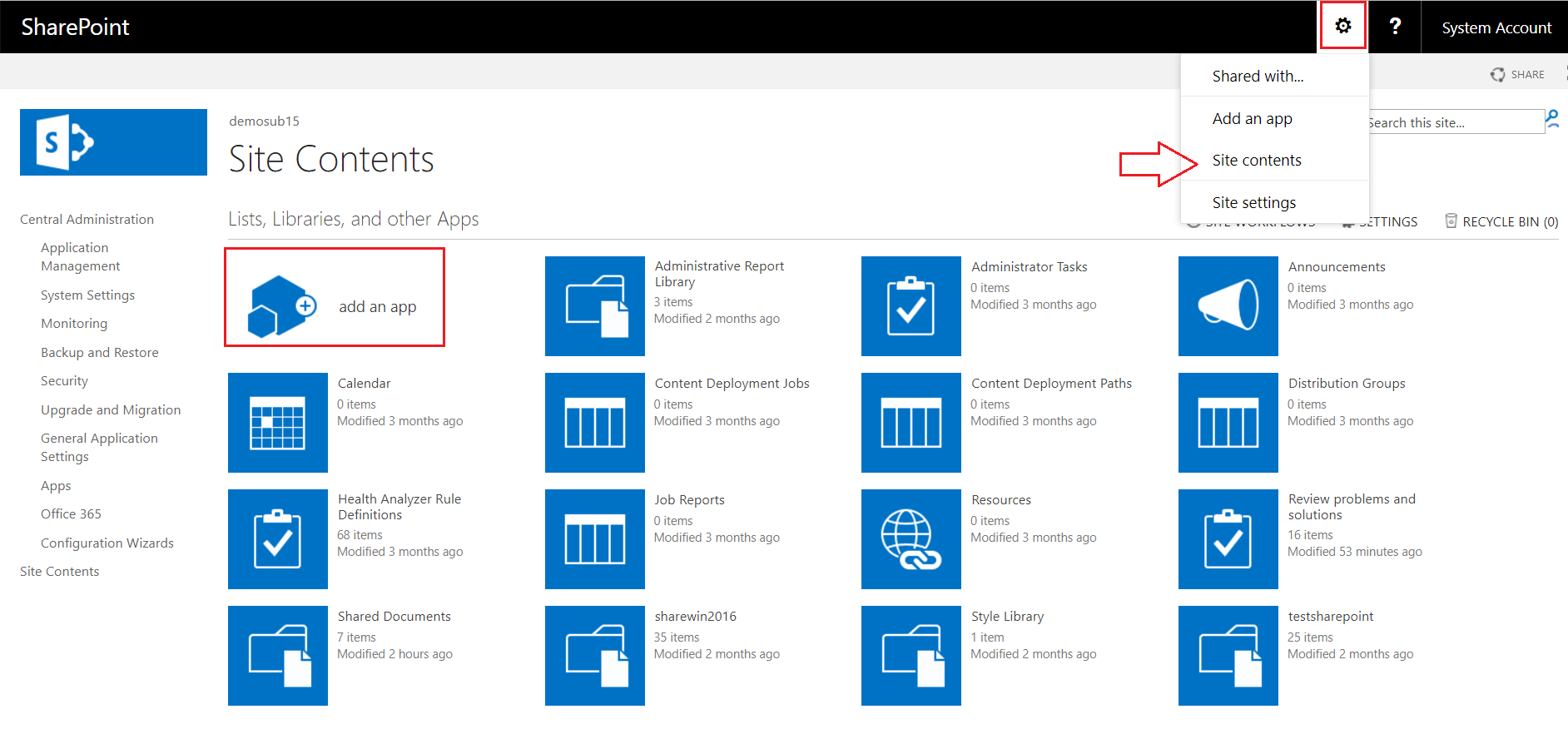Image resolution: width=1568 pixels, height=729 pixels.
Task: Open Review problems and solutions title link
Action: click(1352, 507)
